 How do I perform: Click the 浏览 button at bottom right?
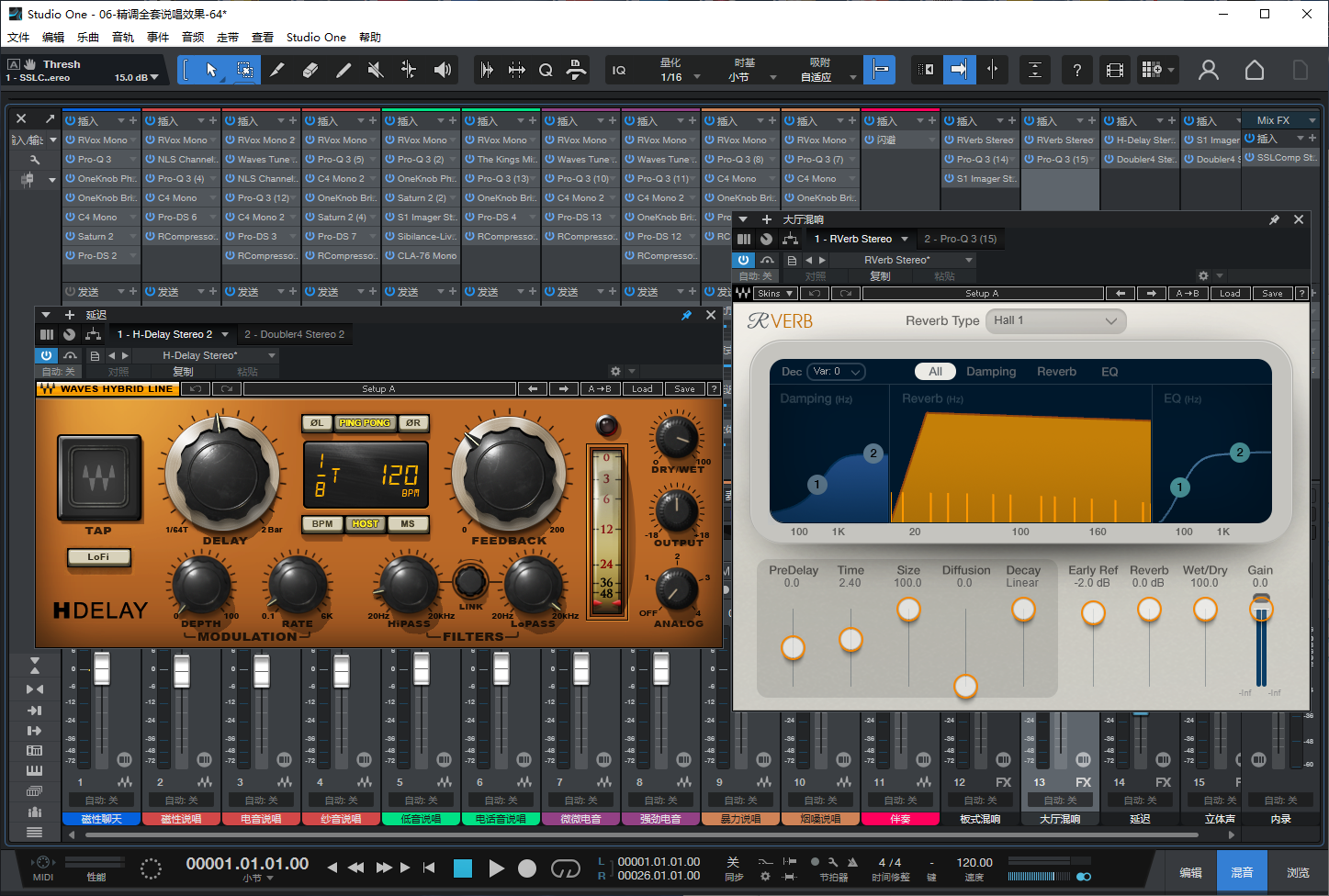click(x=1298, y=872)
